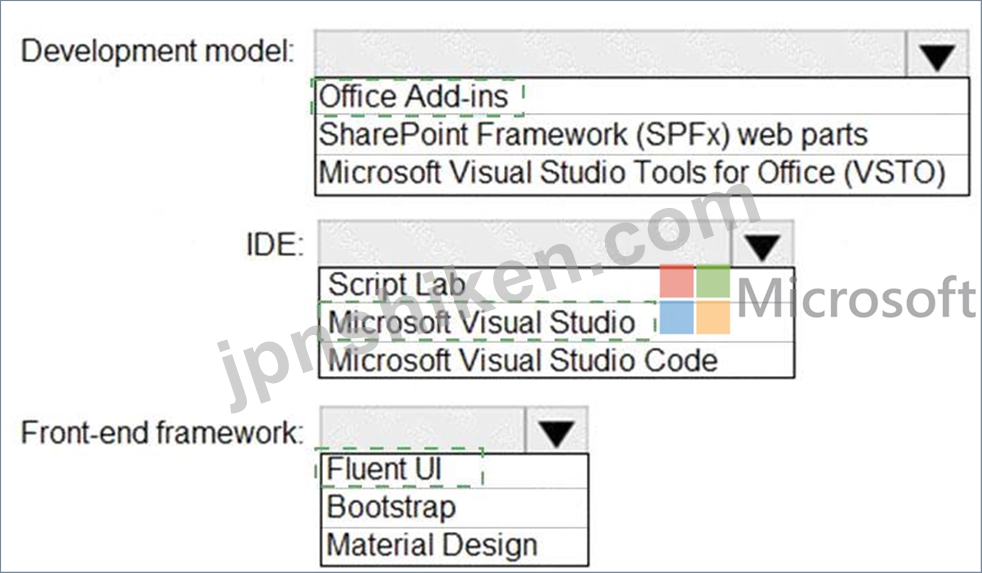The image size is (982, 573).
Task: Pick Microsoft Visual Studio Code option
Action: coord(556,360)
